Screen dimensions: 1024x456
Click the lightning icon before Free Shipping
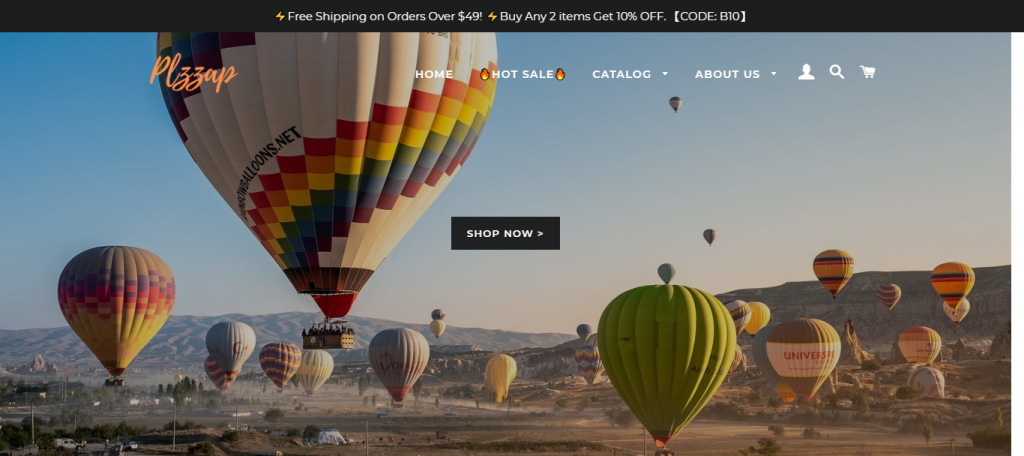coord(280,16)
